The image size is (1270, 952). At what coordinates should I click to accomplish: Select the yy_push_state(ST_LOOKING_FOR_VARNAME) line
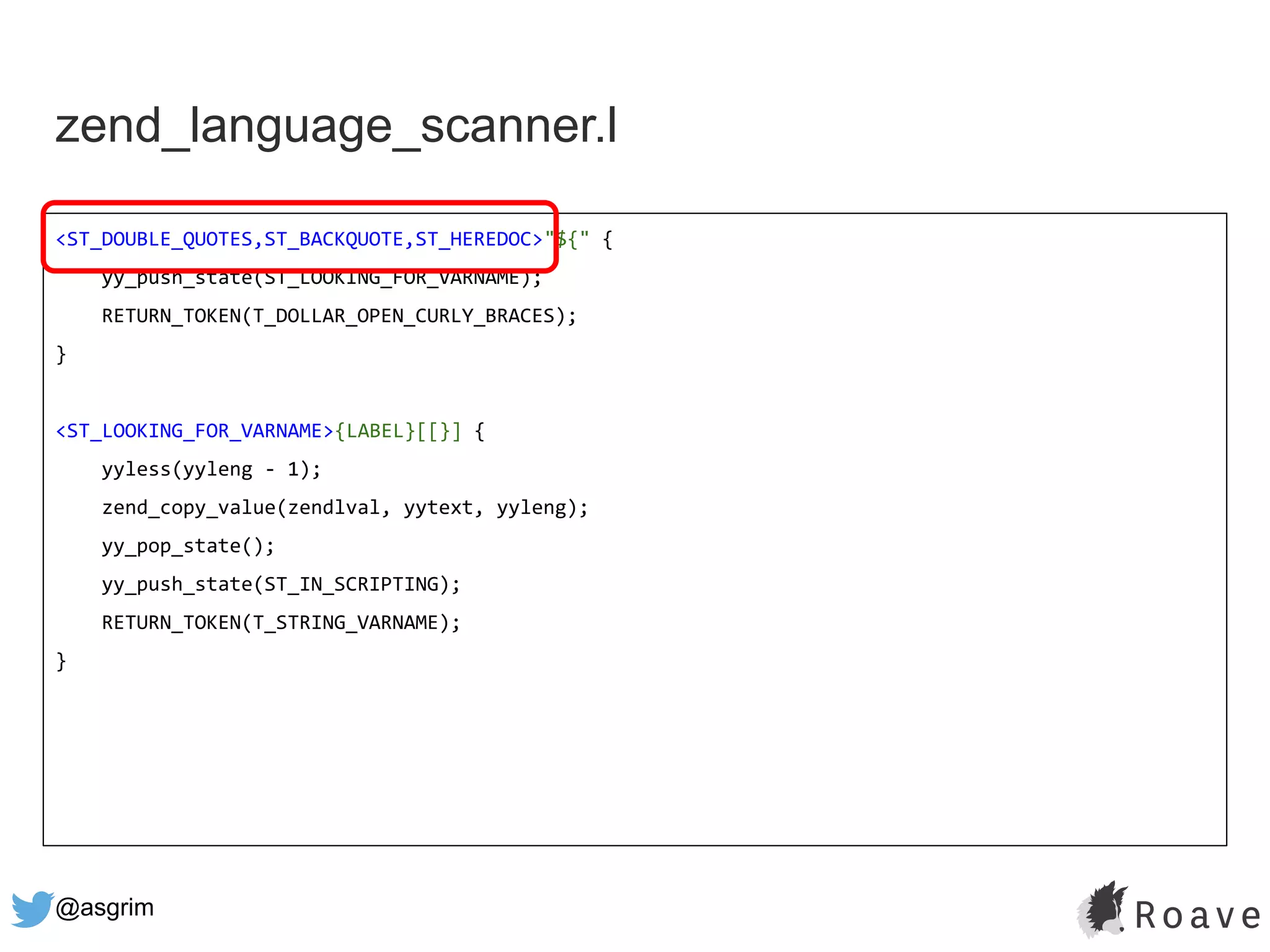(x=322, y=278)
